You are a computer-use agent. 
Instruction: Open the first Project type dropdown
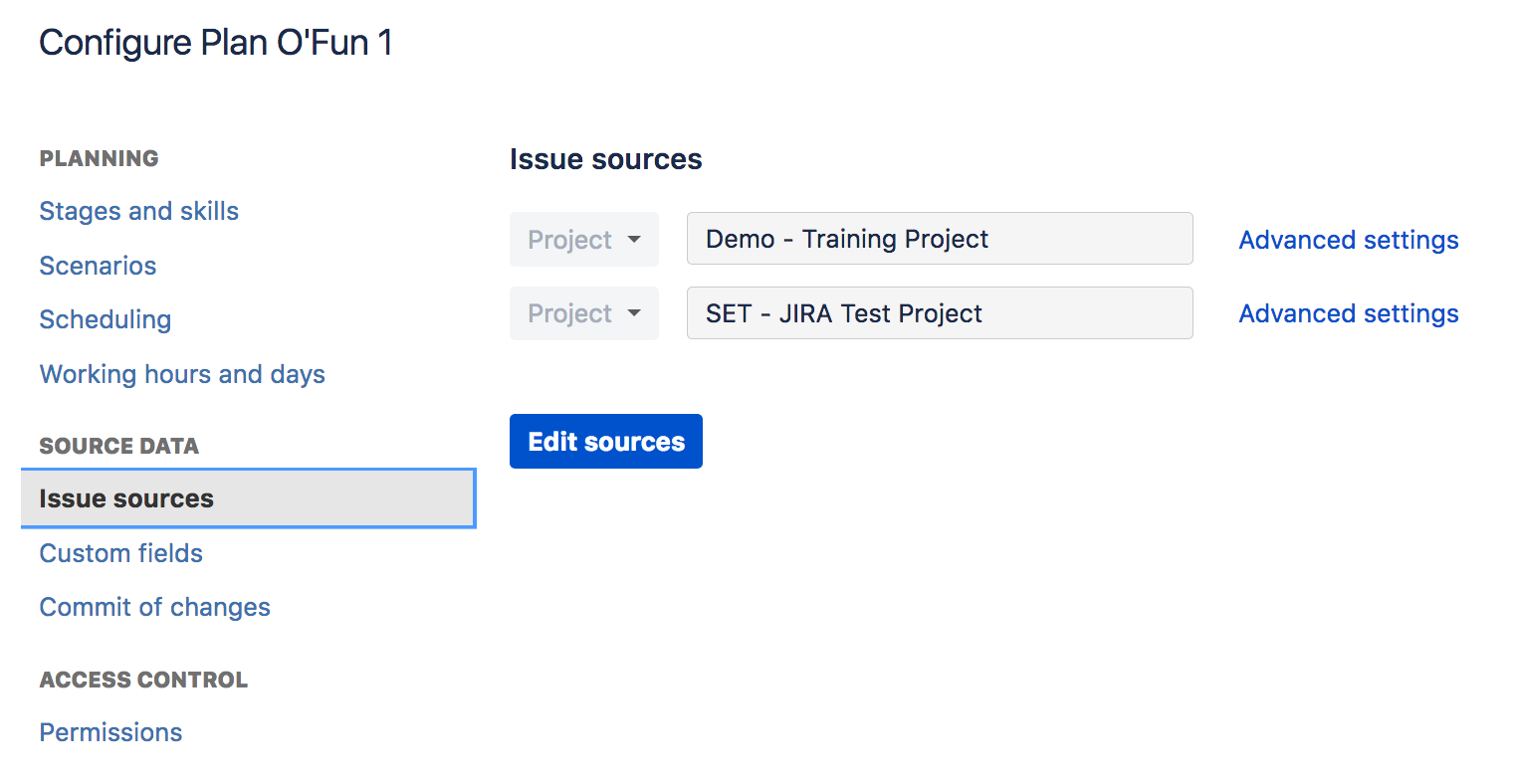[583, 239]
